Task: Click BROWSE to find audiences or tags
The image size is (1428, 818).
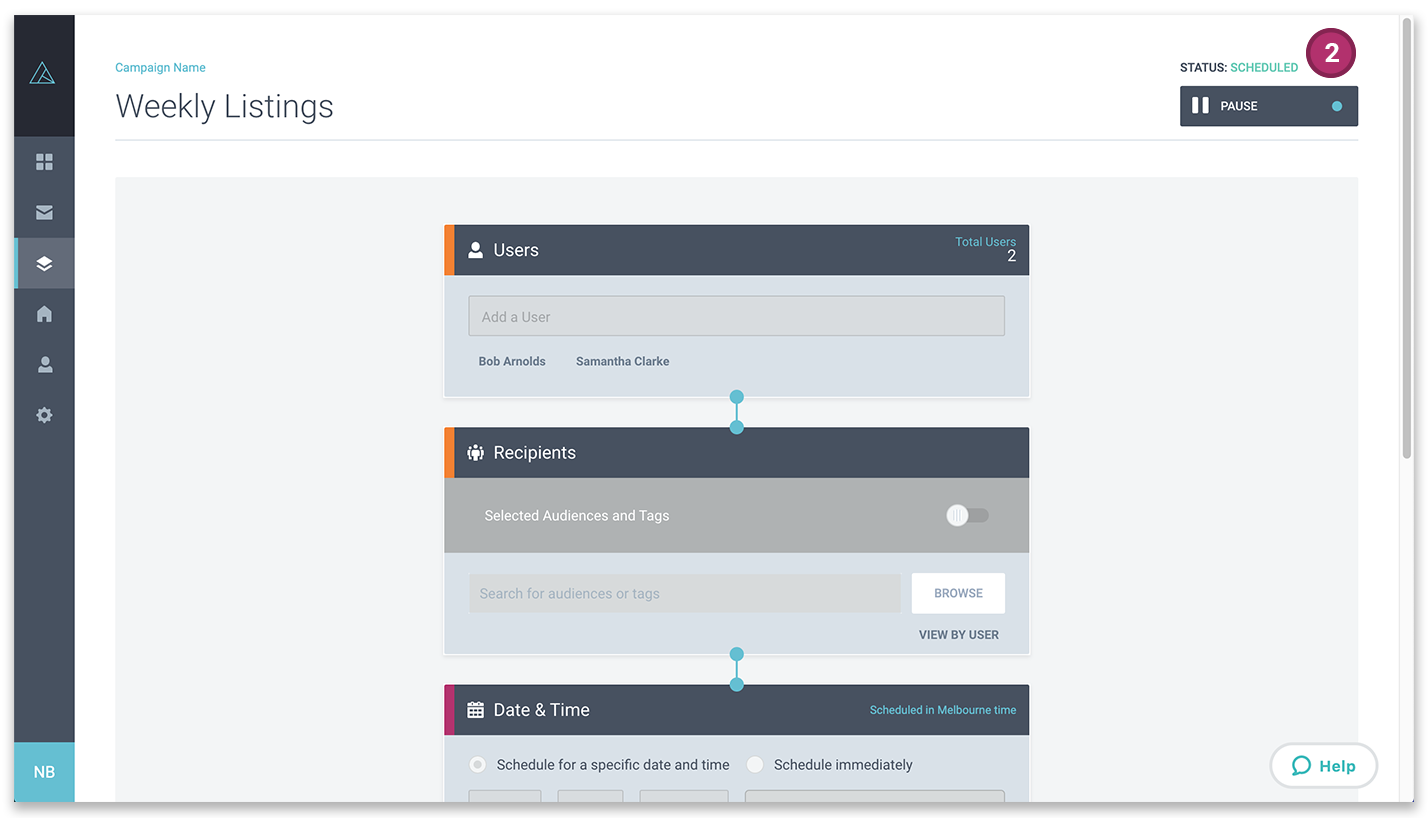Action: [x=957, y=593]
